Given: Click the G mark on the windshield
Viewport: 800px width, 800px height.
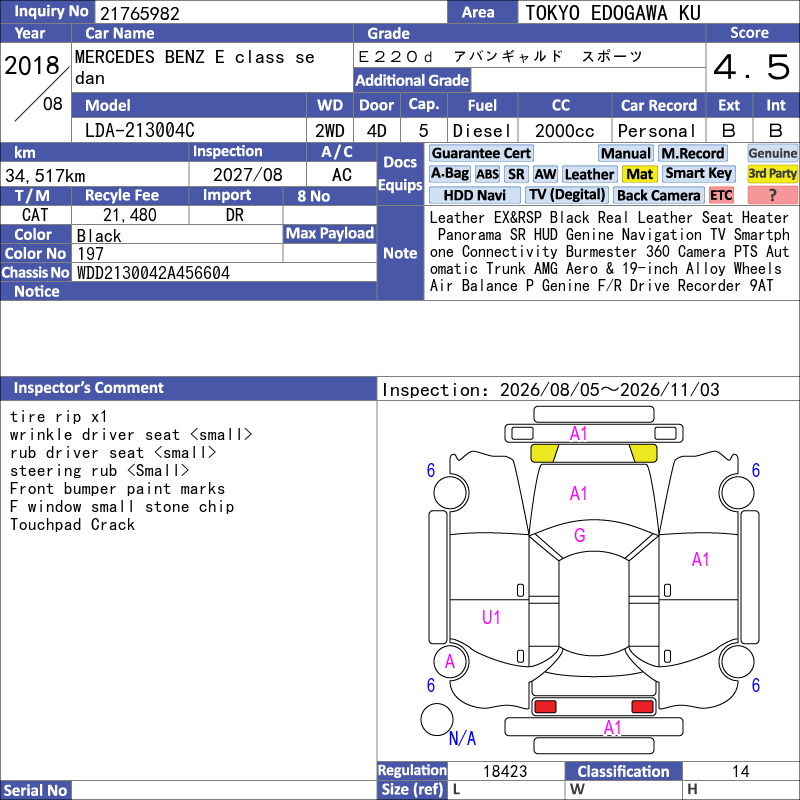Looking at the screenshot, I should [x=580, y=535].
